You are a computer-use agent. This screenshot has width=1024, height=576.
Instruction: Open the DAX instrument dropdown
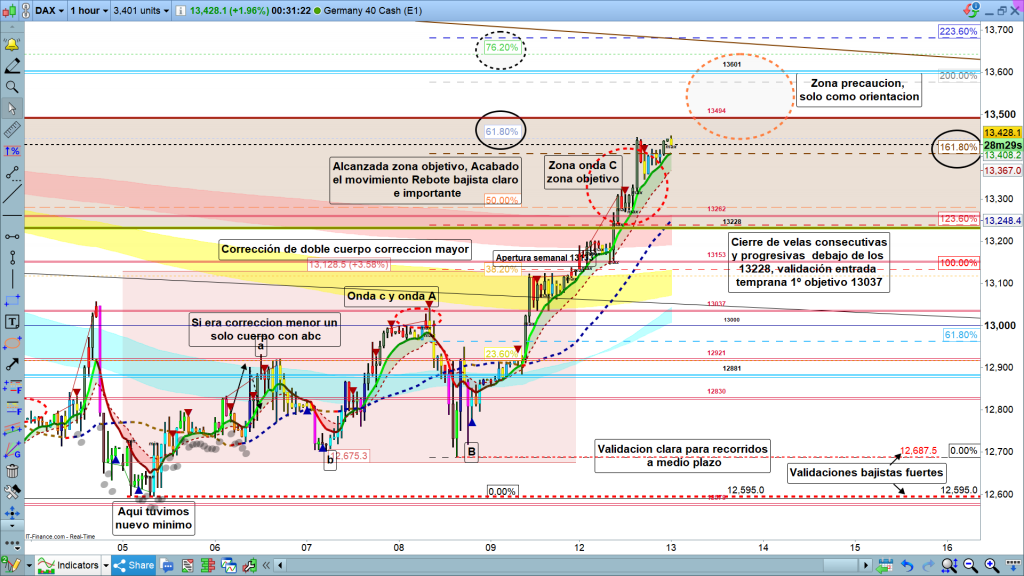point(47,9)
